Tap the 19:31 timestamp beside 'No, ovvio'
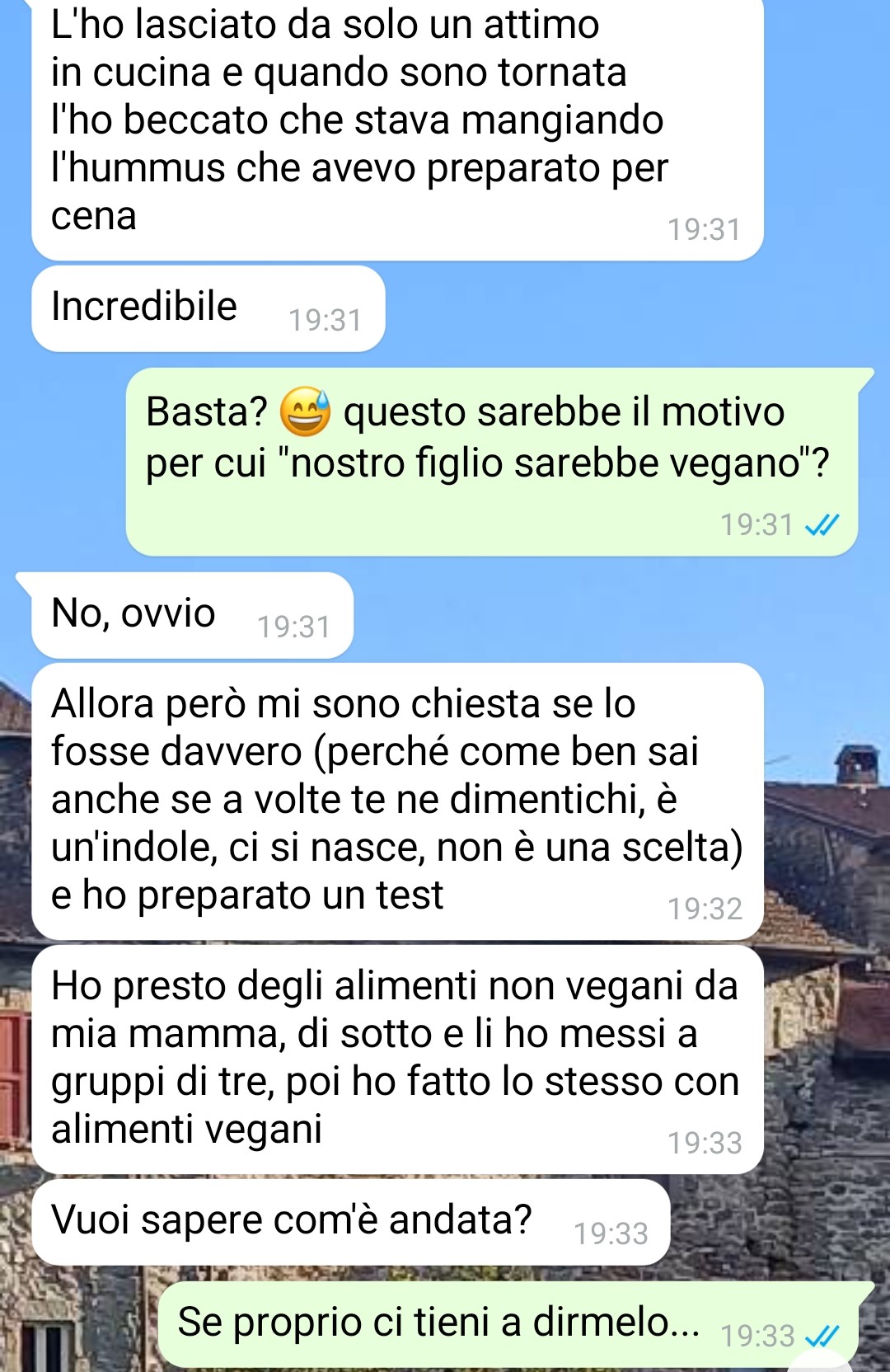The height and width of the screenshot is (1372, 890). (293, 627)
